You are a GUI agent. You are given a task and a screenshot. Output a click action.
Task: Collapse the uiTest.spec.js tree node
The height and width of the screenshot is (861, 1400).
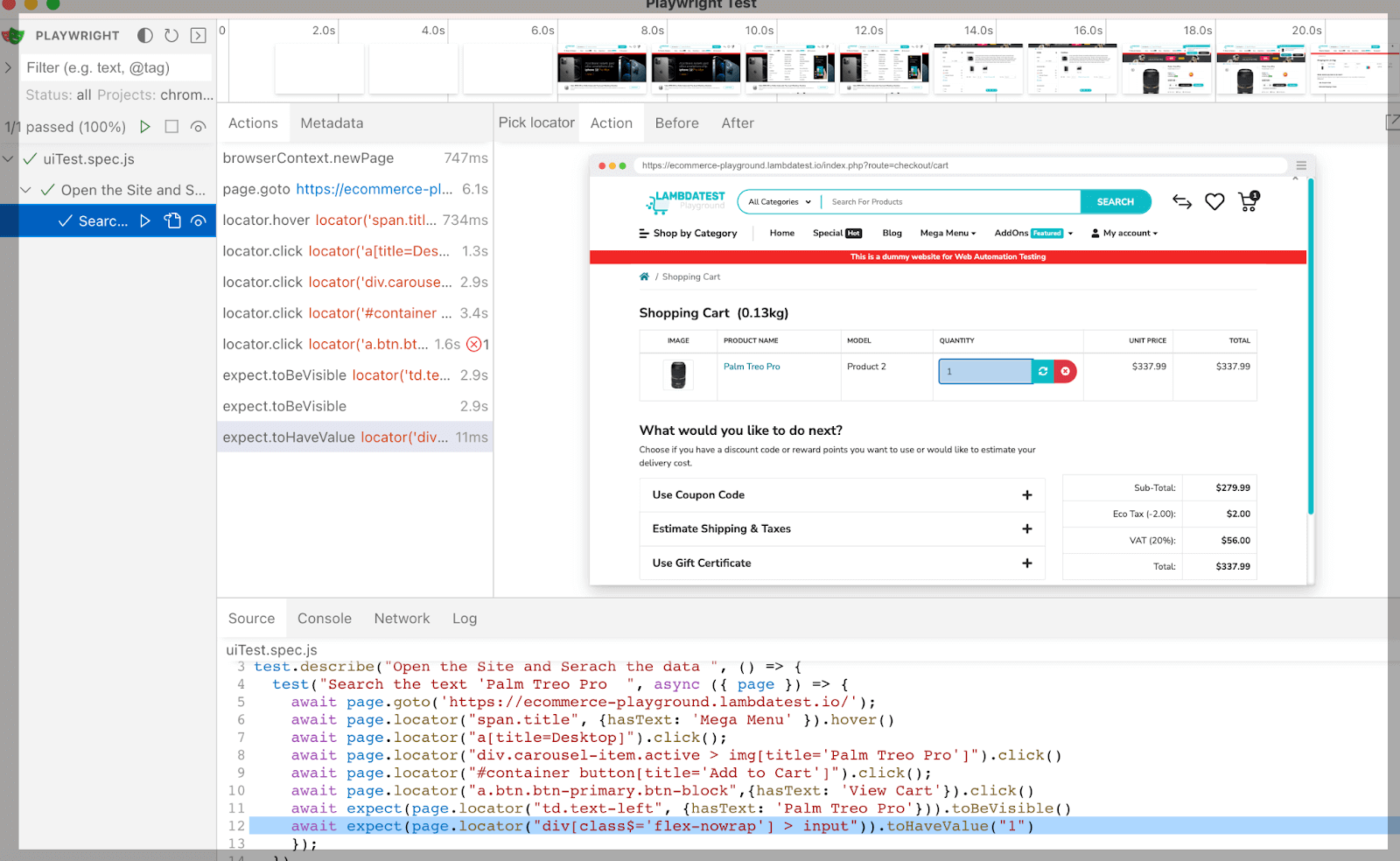point(9,159)
